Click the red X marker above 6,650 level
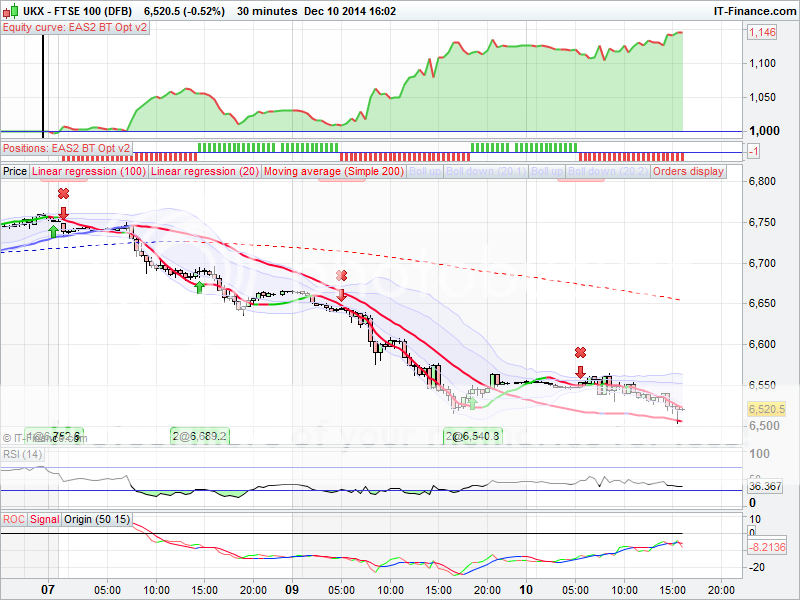This screenshot has width=800, height=600. pyautogui.click(x=341, y=275)
